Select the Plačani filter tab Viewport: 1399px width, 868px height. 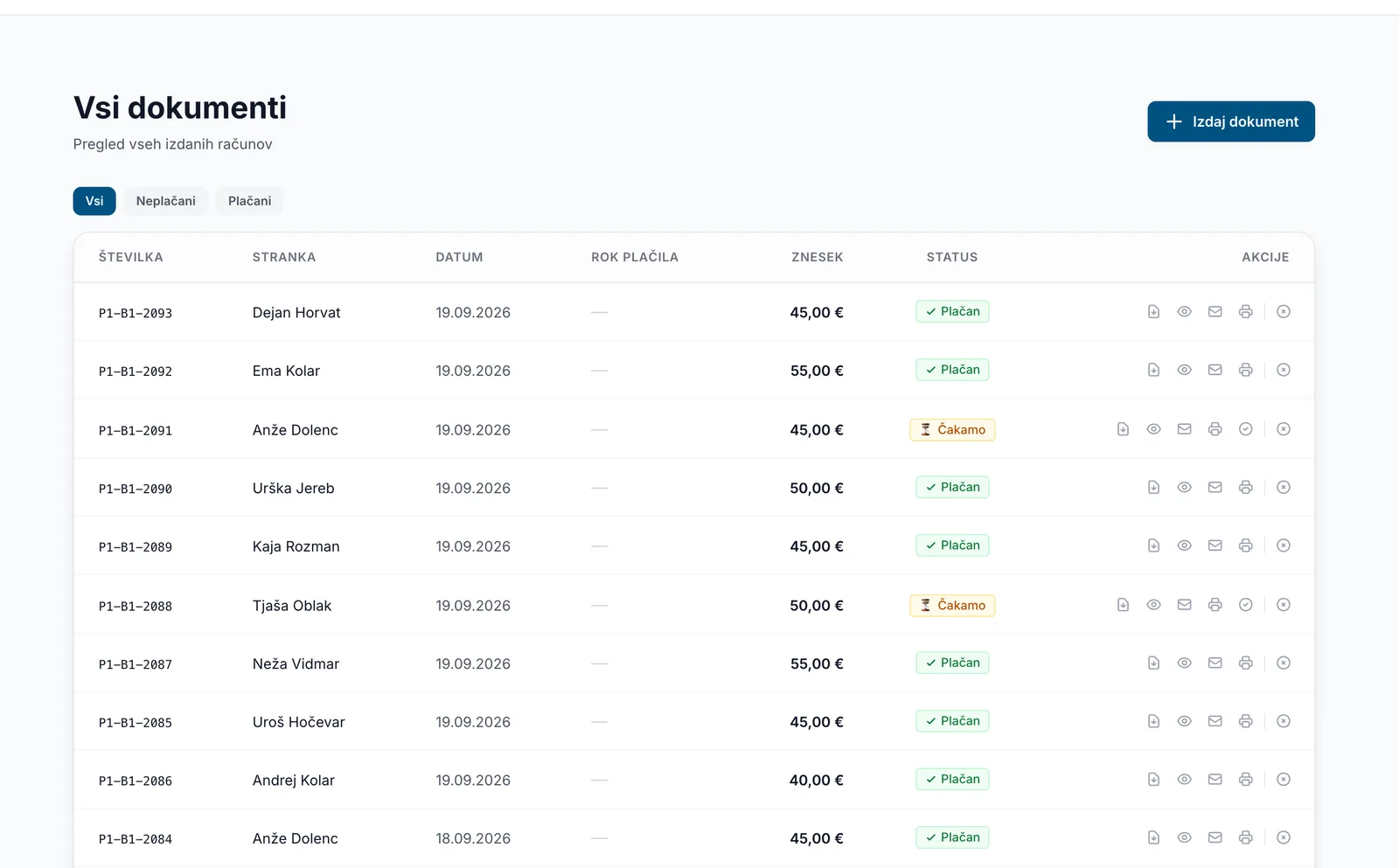pyautogui.click(x=249, y=201)
